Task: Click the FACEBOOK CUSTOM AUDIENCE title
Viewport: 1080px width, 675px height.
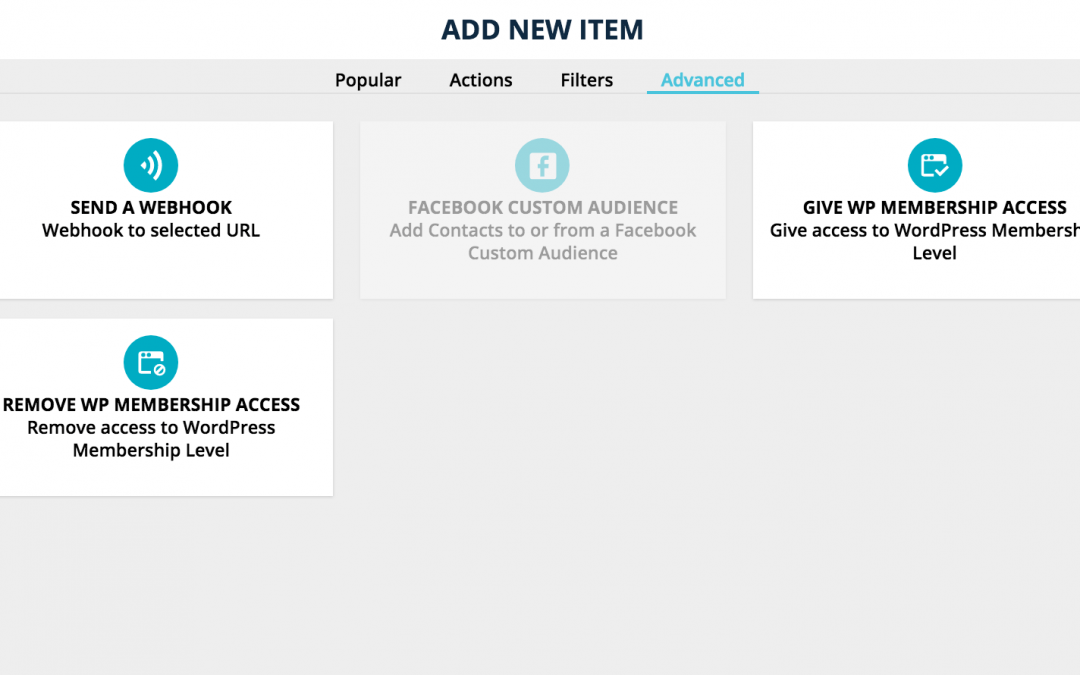Action: [x=542, y=208]
